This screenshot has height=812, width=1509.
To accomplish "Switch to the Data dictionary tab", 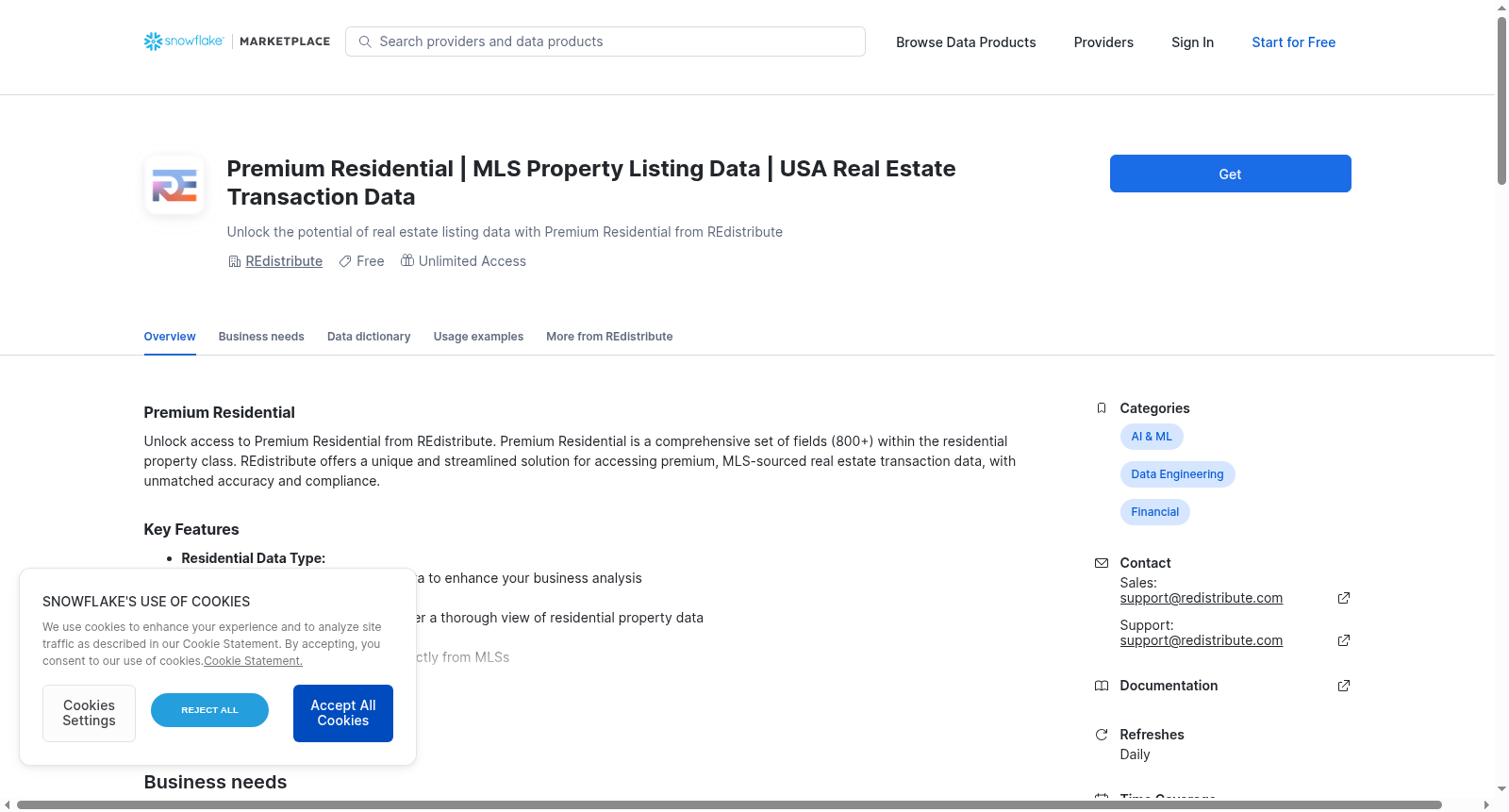I will coord(369,337).
